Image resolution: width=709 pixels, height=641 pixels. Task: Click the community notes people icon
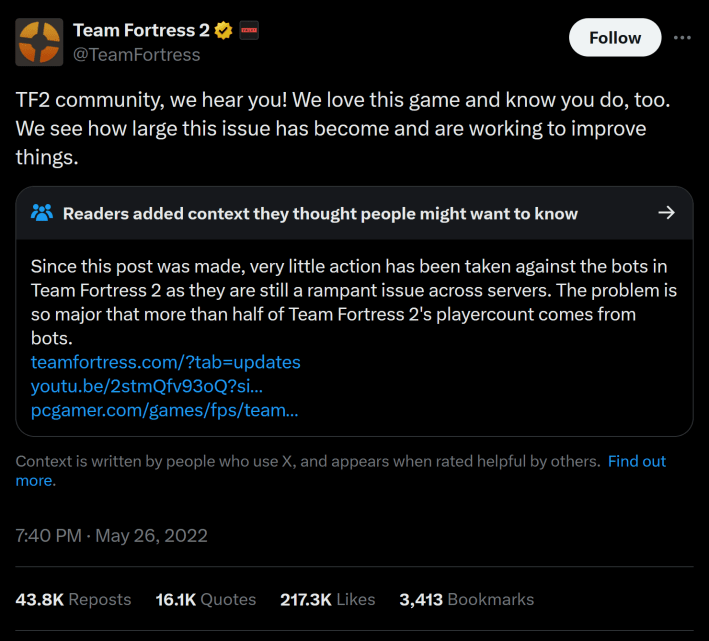(42, 213)
